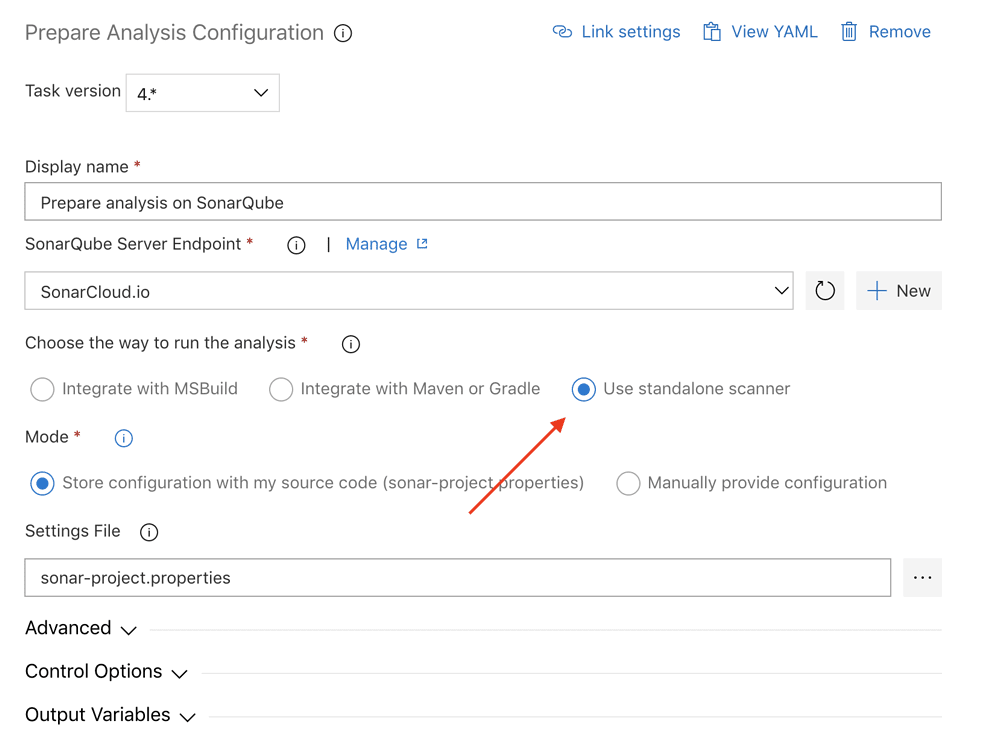Choose Store configuration with my source code

(x=42, y=483)
